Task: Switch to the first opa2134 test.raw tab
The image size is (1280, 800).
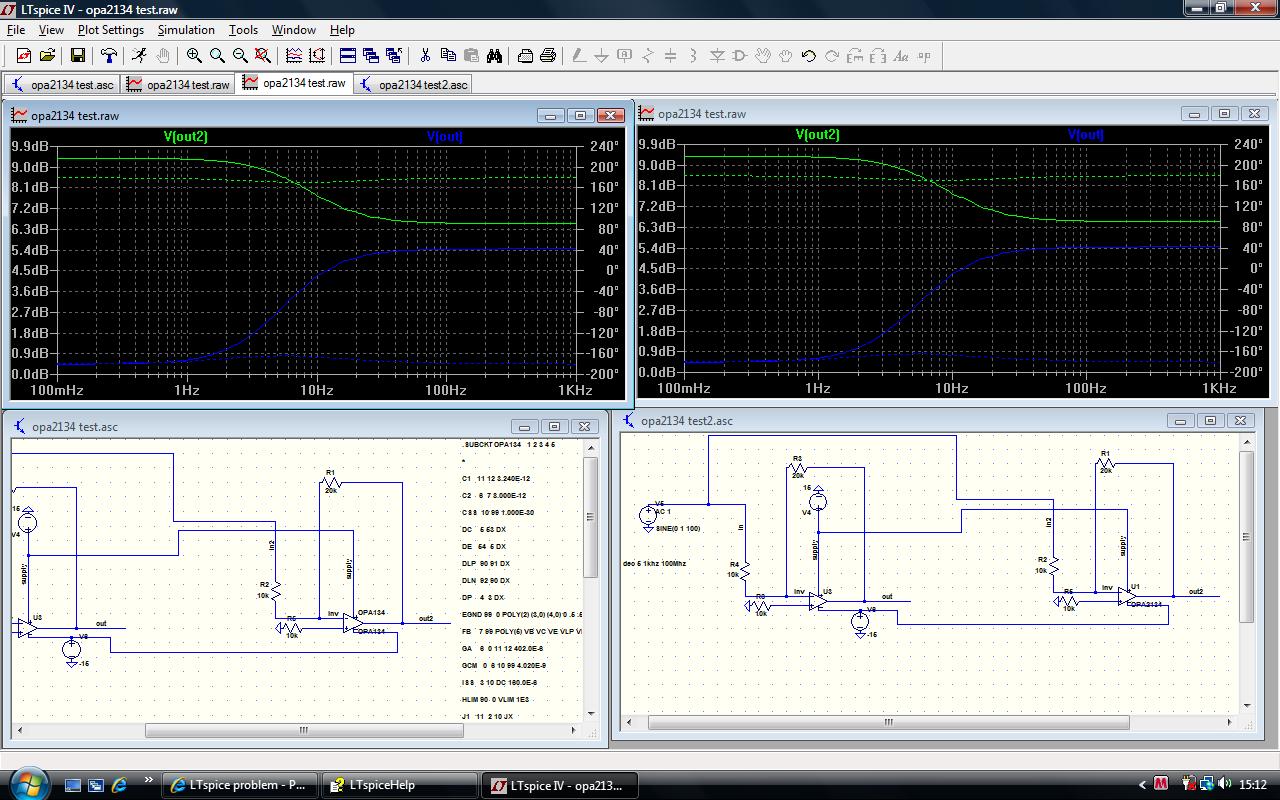Action: click(x=178, y=85)
